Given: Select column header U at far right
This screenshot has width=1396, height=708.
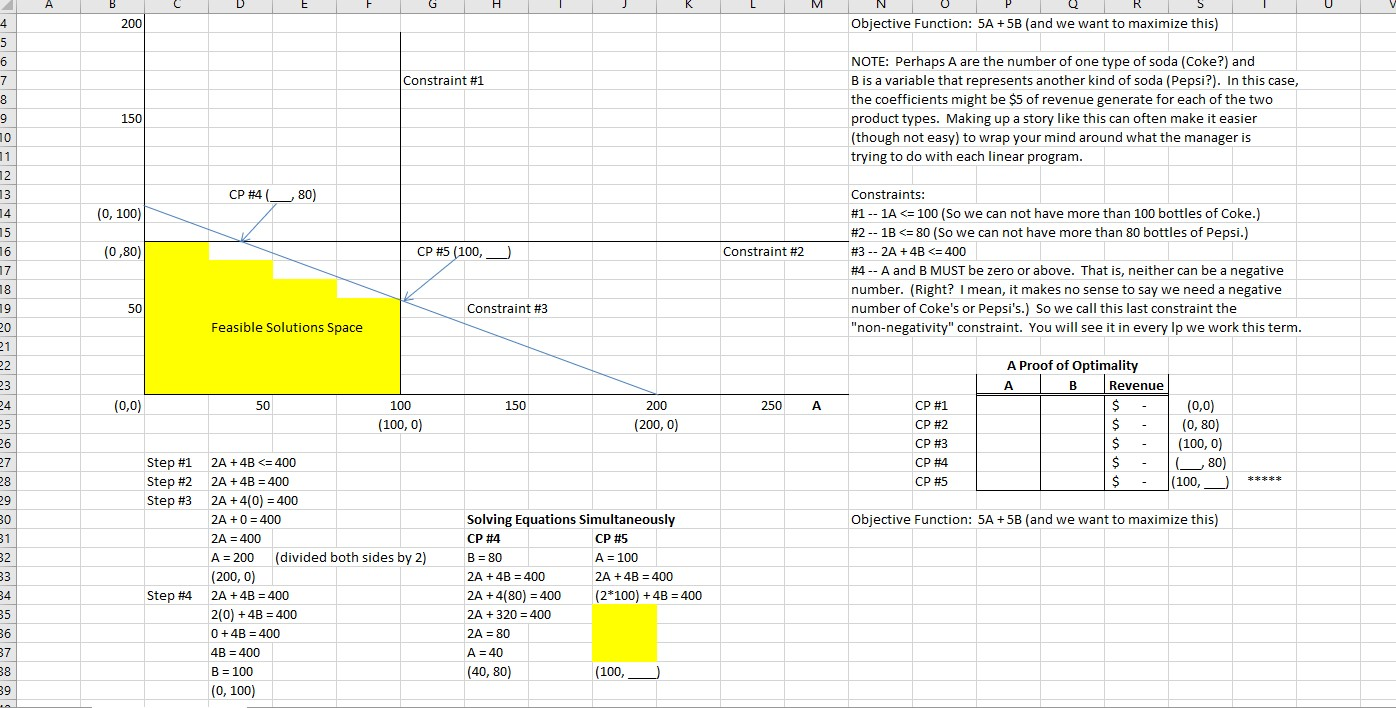Looking at the screenshot, I should pos(1327,6).
